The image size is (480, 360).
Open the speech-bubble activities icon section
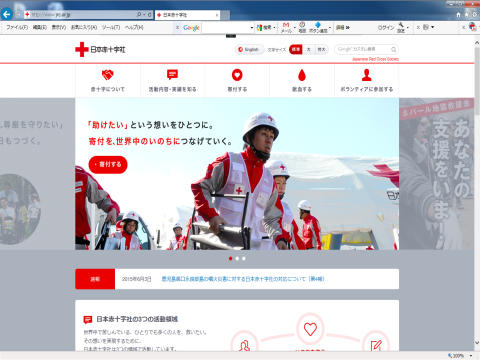point(172,74)
